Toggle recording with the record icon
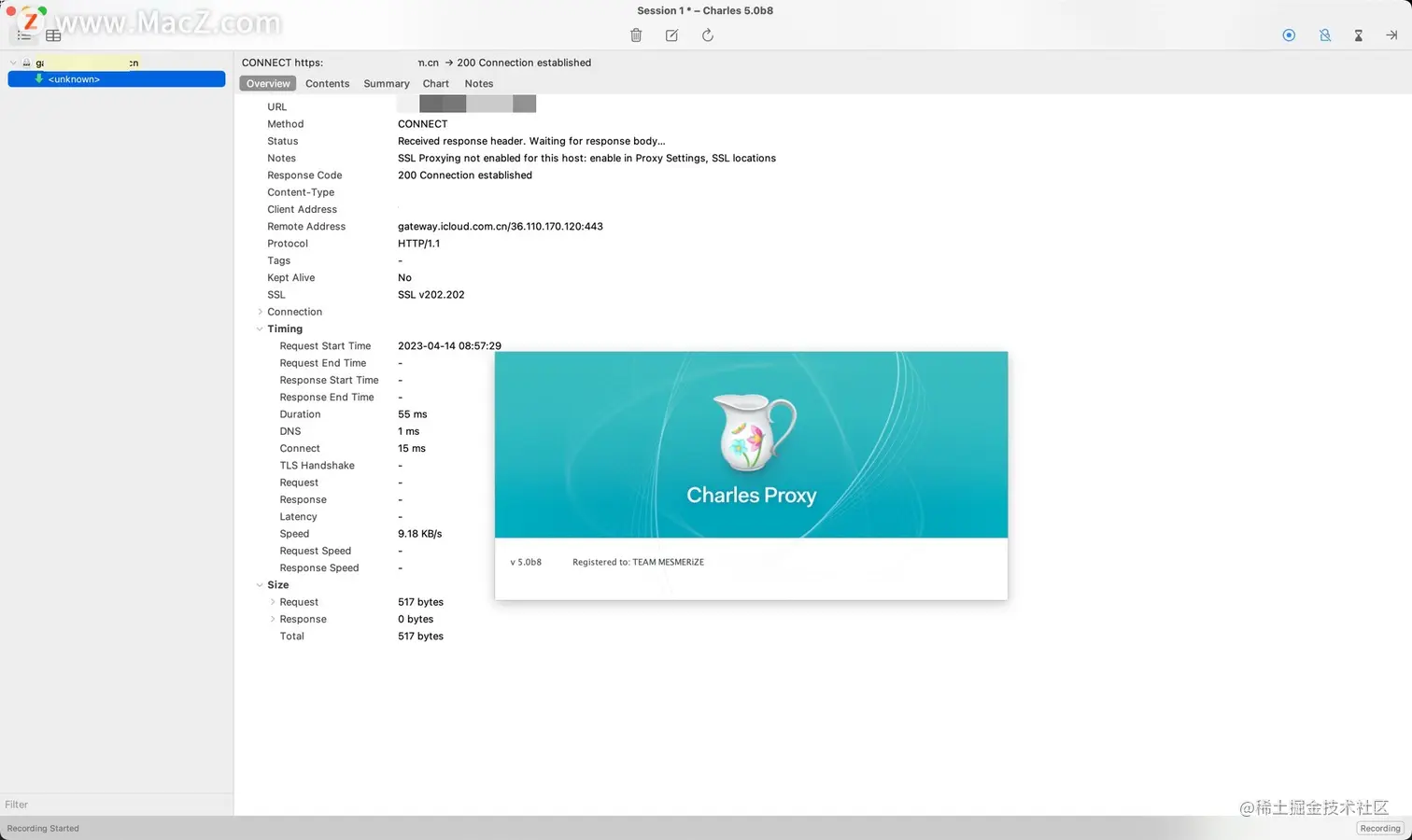The height and width of the screenshot is (840, 1412). point(1289,35)
